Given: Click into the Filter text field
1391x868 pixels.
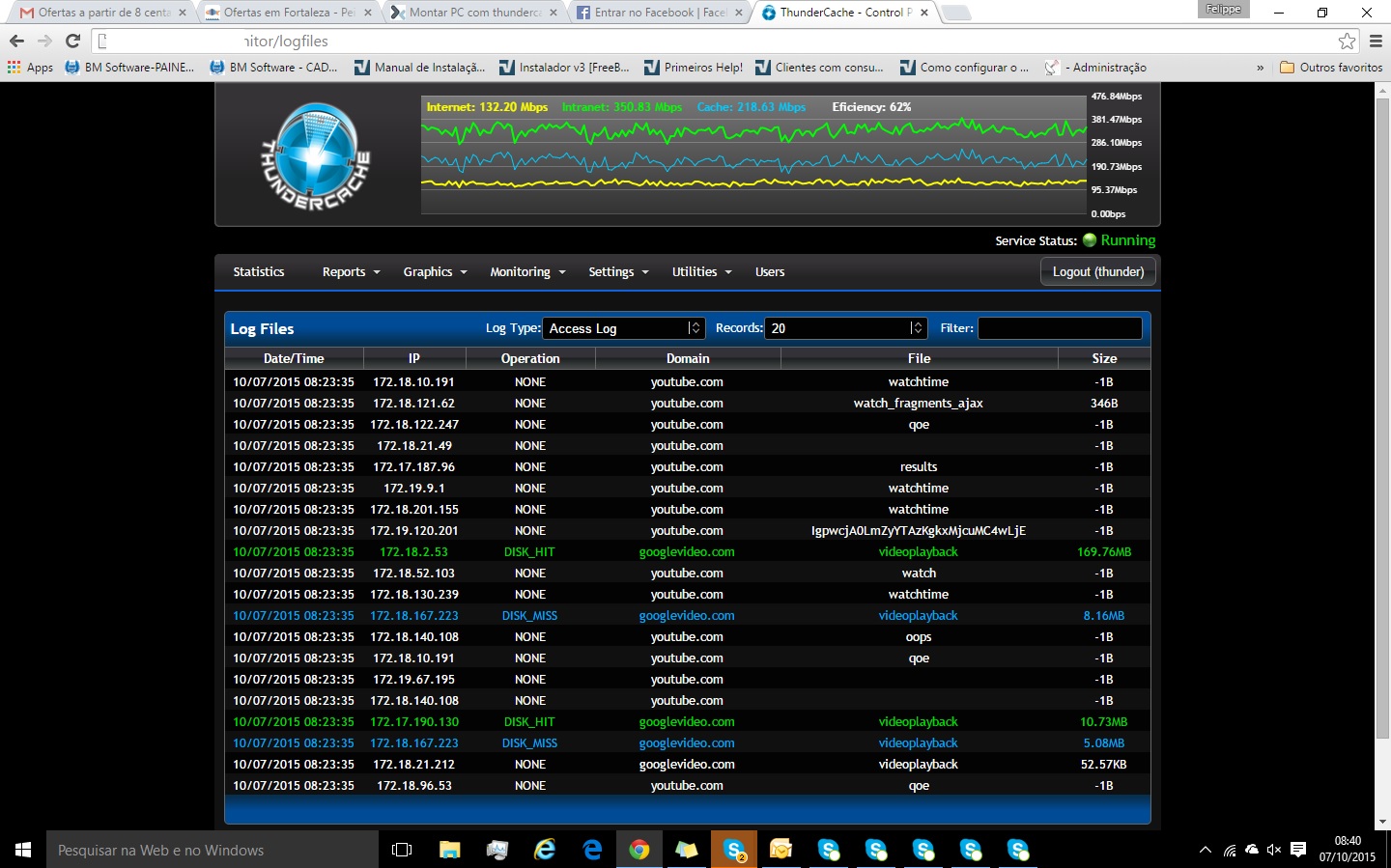Looking at the screenshot, I should (x=1060, y=328).
